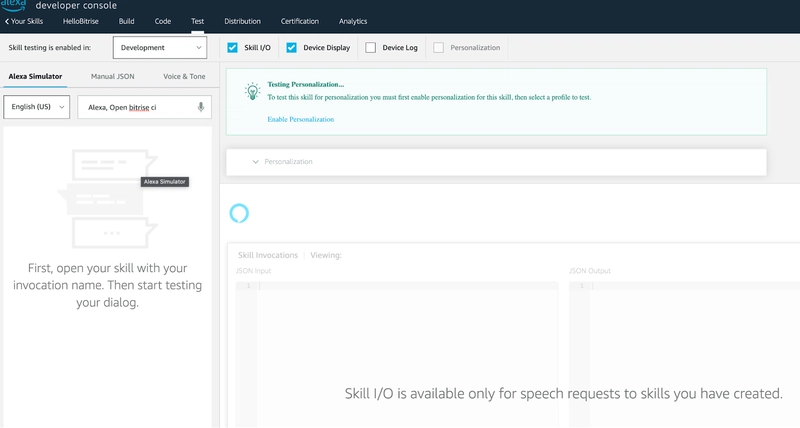Click the 'developer console' title text

click(76, 6)
